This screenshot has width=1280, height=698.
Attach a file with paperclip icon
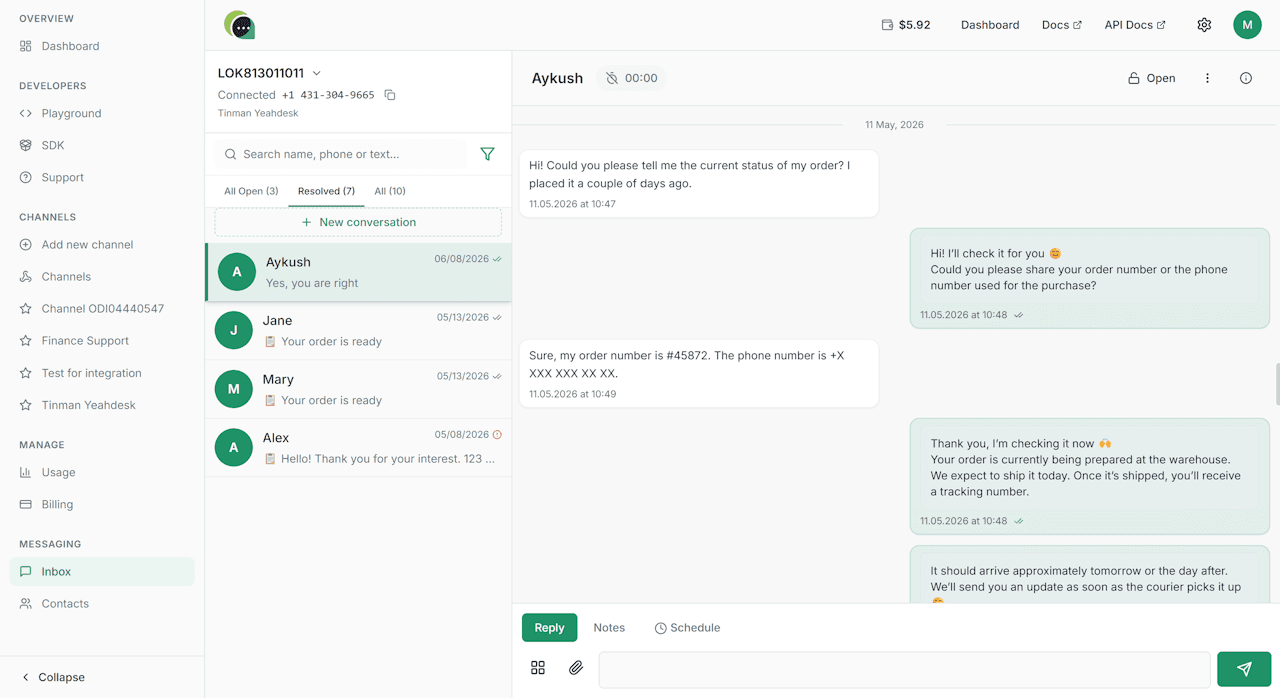(576, 668)
